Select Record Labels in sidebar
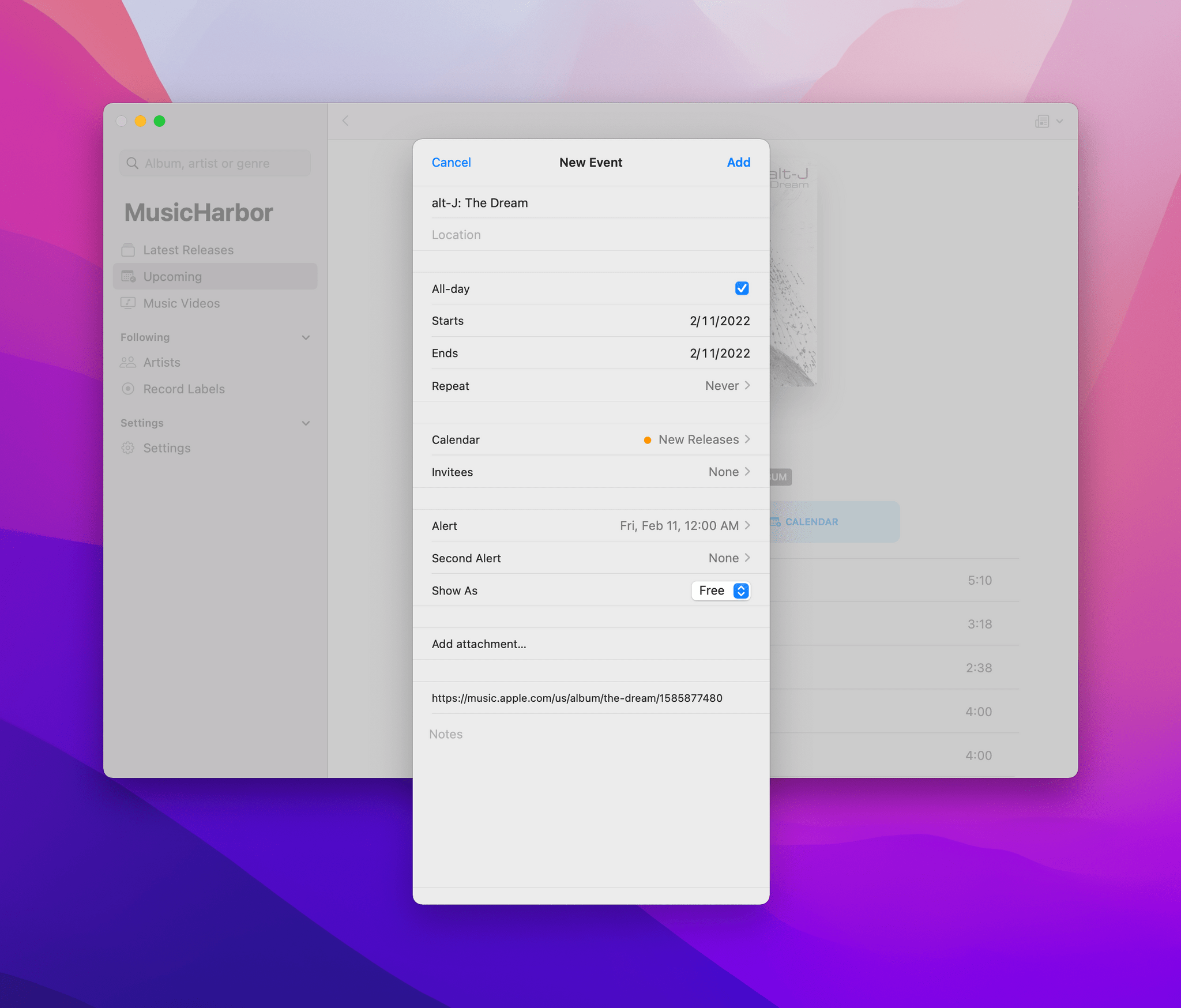Screen dimensions: 1181x1008 pos(215,389)
